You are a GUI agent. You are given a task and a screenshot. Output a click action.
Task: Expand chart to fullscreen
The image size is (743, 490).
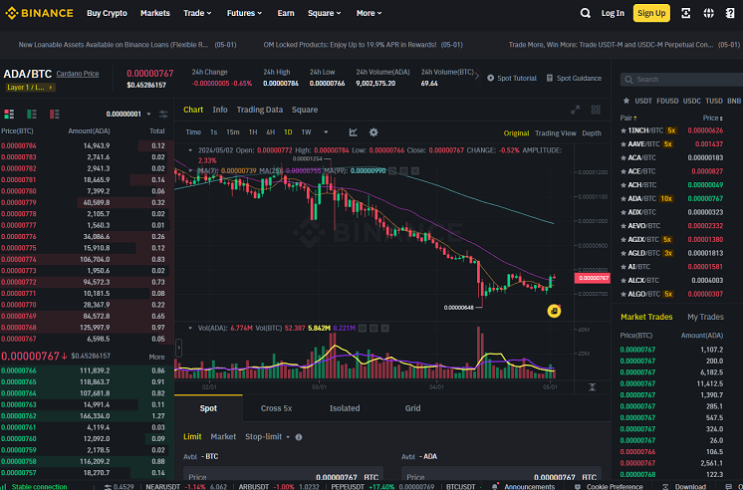575,110
